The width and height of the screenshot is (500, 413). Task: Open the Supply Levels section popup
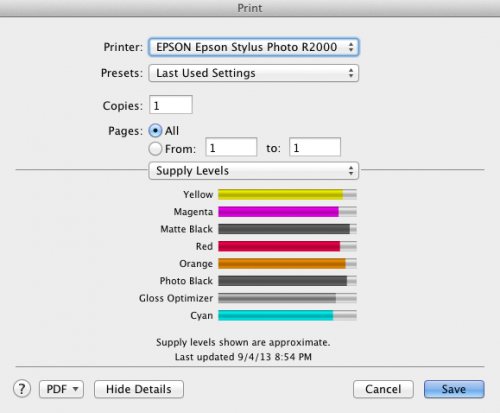pos(253,171)
